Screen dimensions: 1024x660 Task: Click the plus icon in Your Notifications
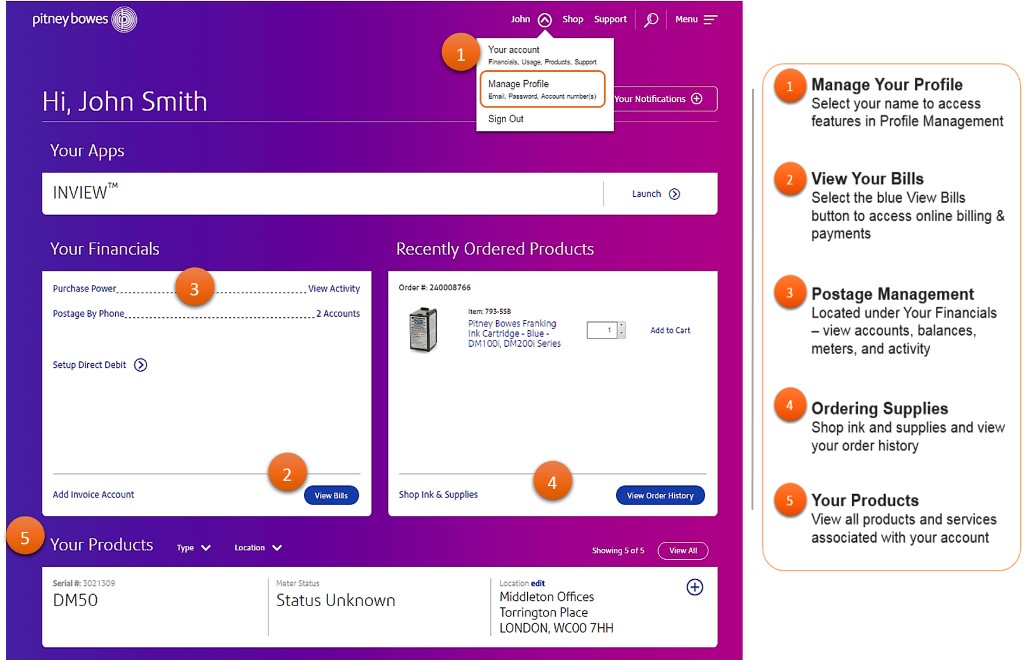click(697, 99)
